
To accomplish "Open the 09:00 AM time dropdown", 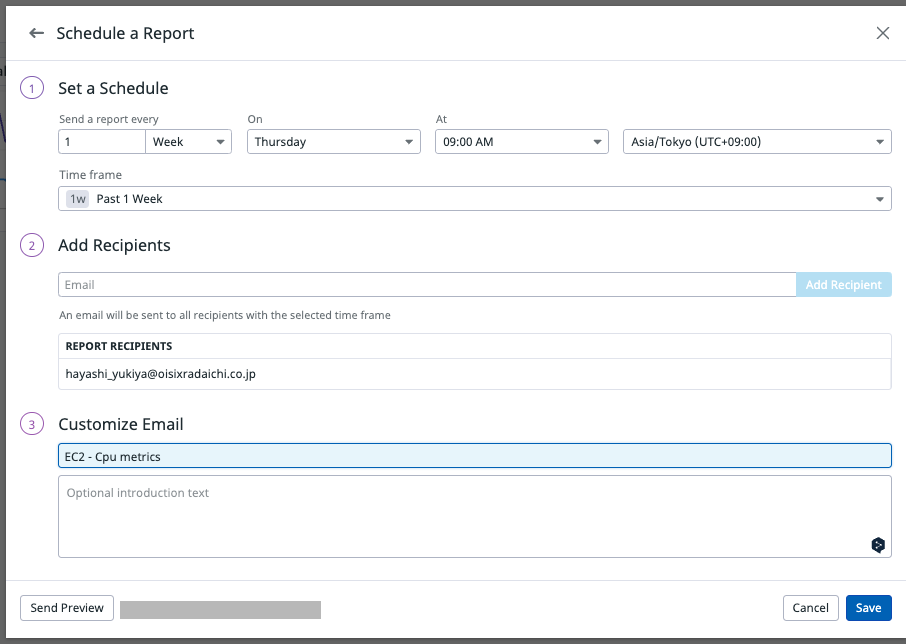I will click(522, 142).
